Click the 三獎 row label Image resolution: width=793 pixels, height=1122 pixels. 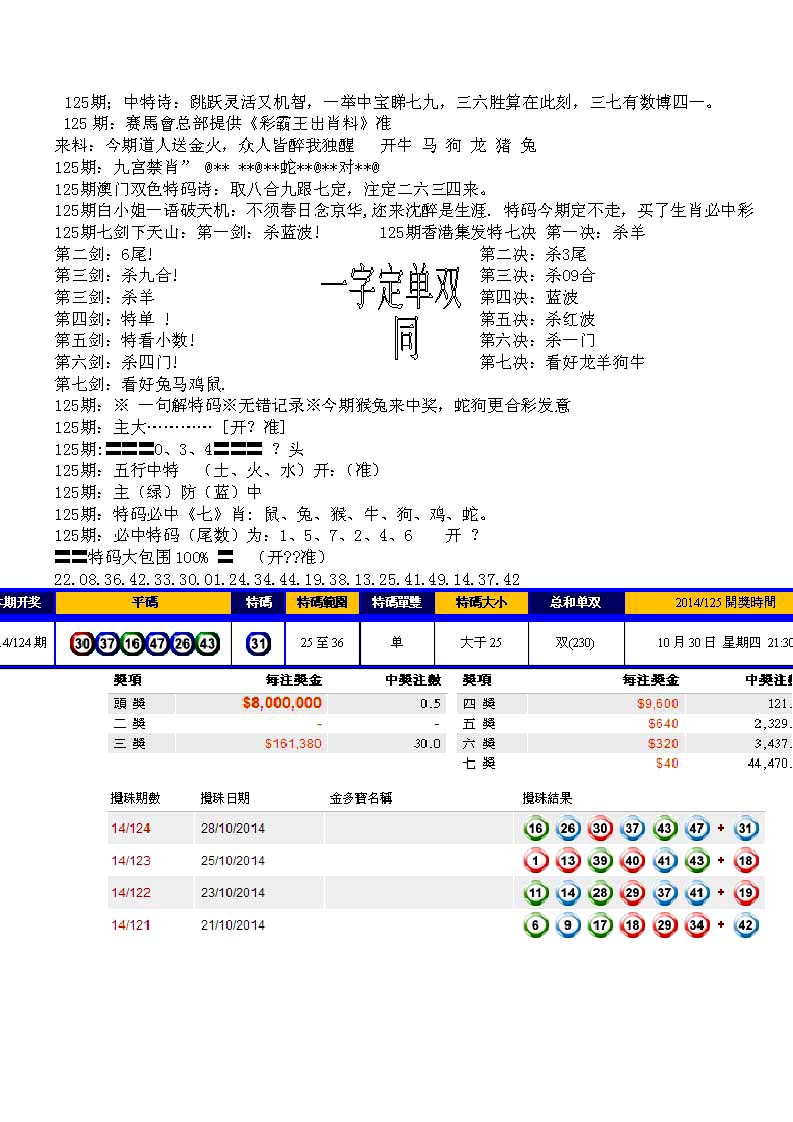pos(130,743)
